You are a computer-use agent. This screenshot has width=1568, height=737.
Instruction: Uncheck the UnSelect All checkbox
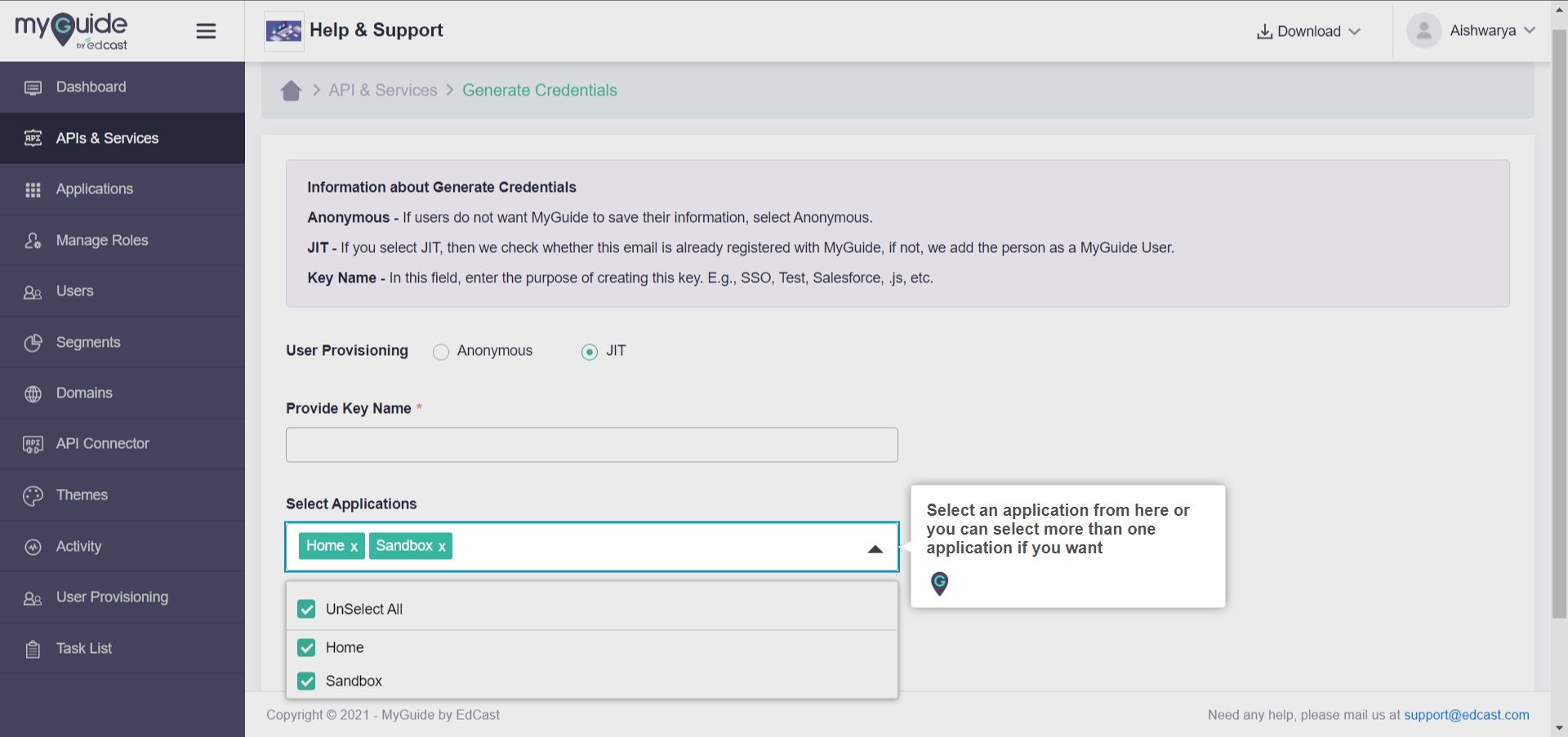tap(306, 609)
